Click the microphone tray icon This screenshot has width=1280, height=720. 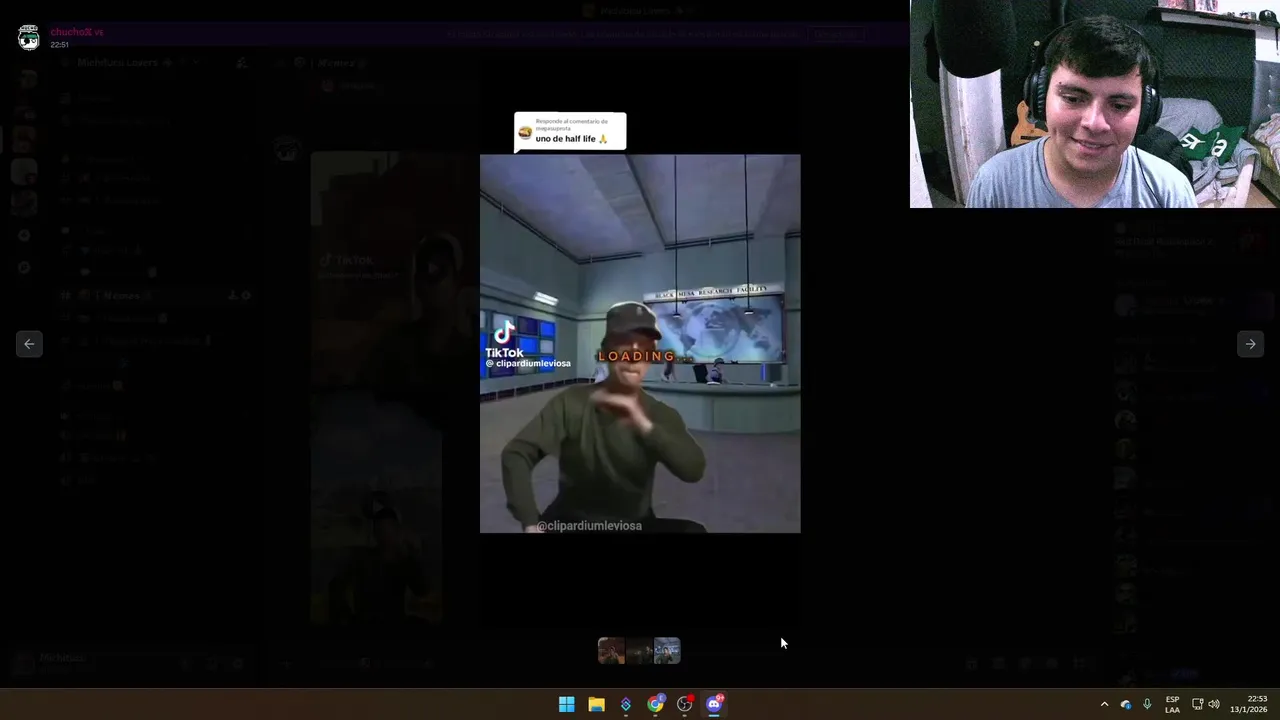pos(1147,704)
